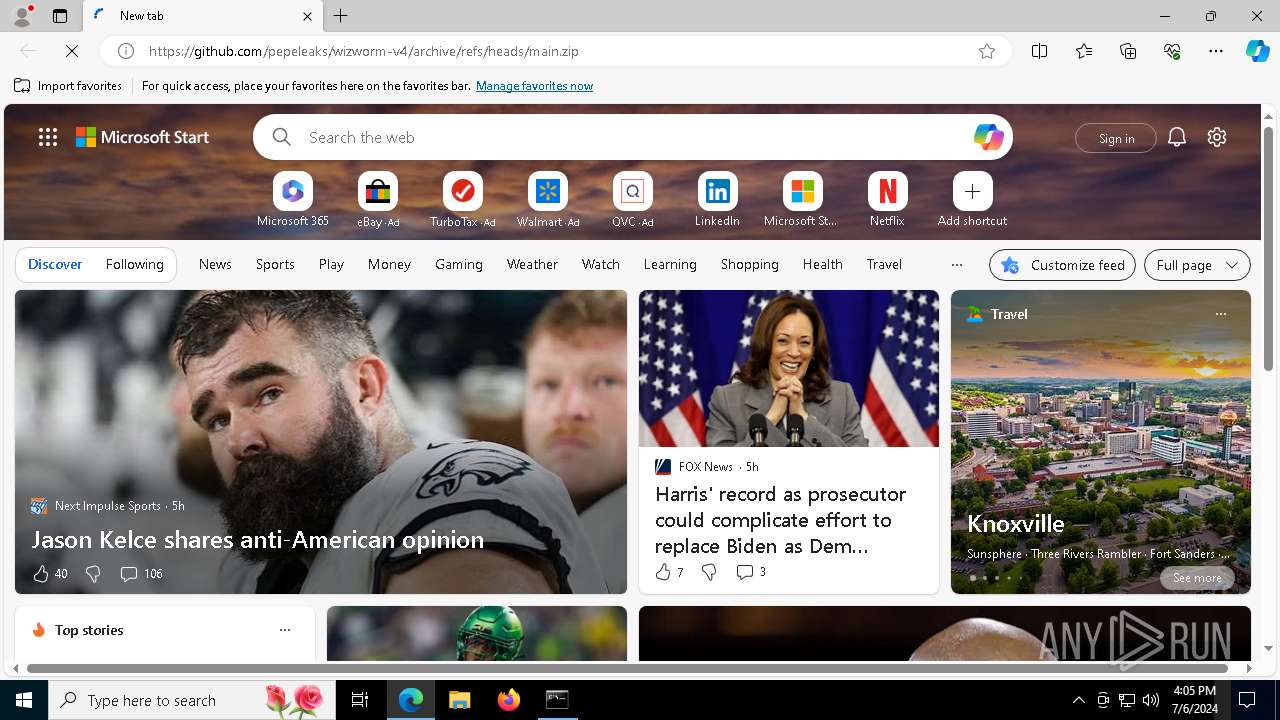This screenshot has width=1280, height=720.
Task: Click See more on Knoxville card
Action: click(1197, 578)
